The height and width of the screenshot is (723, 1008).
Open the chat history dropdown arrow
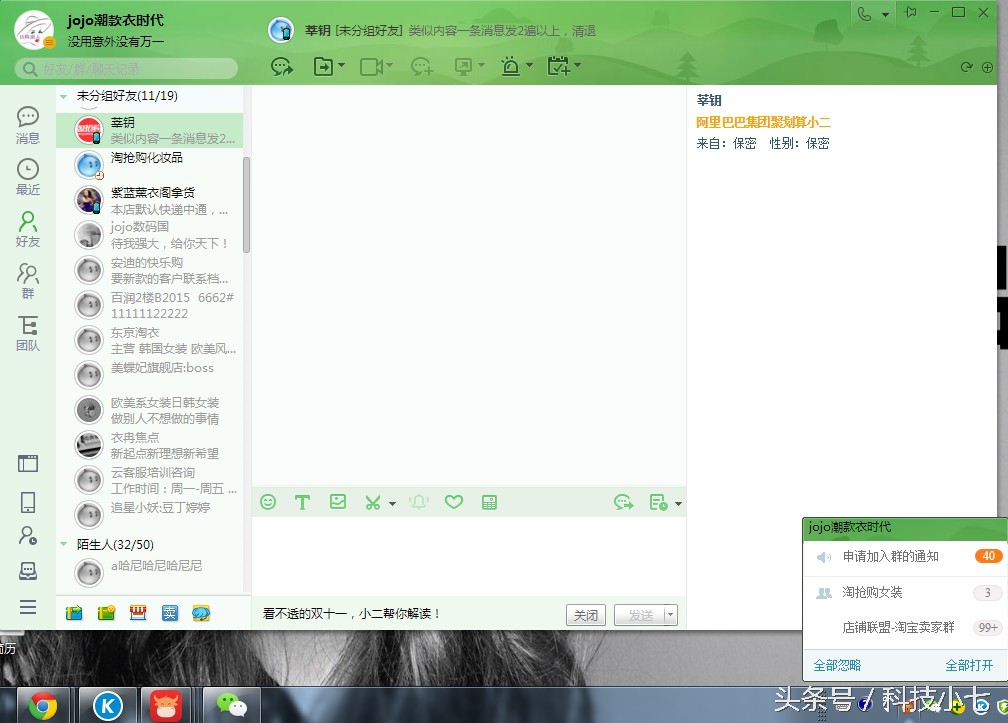(x=679, y=503)
